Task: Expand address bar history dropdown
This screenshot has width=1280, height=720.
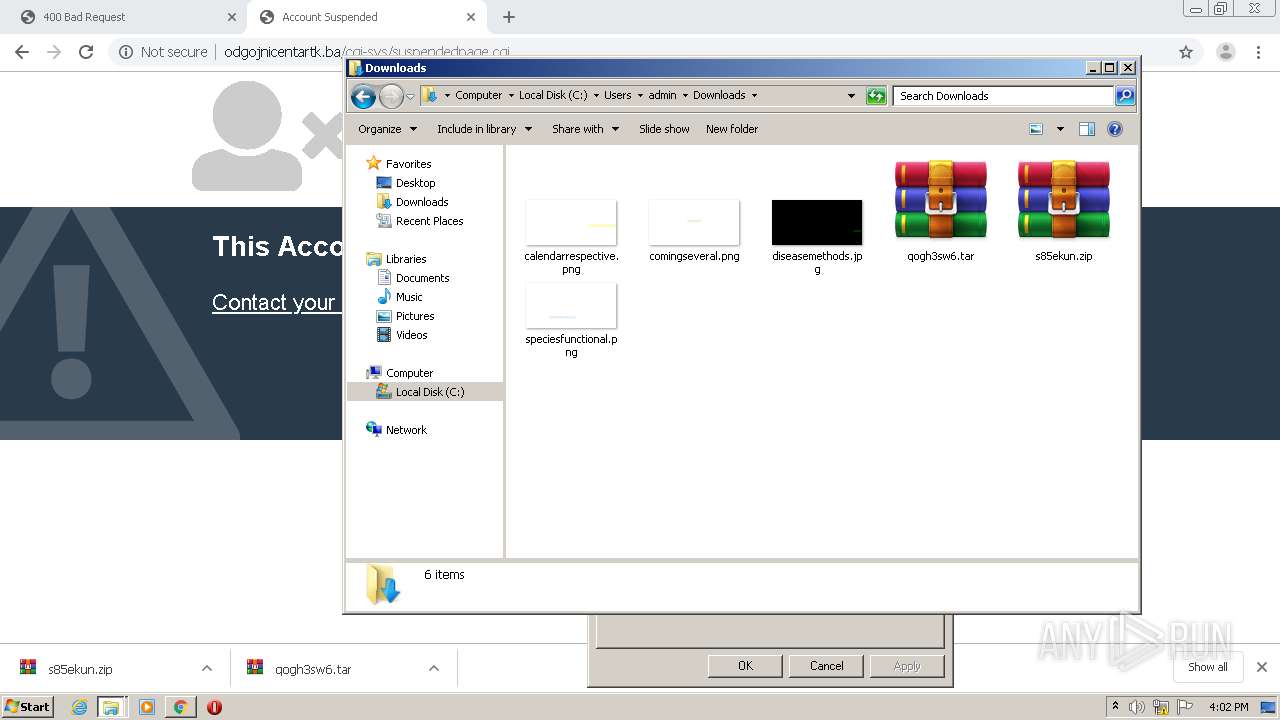Action: (851, 96)
